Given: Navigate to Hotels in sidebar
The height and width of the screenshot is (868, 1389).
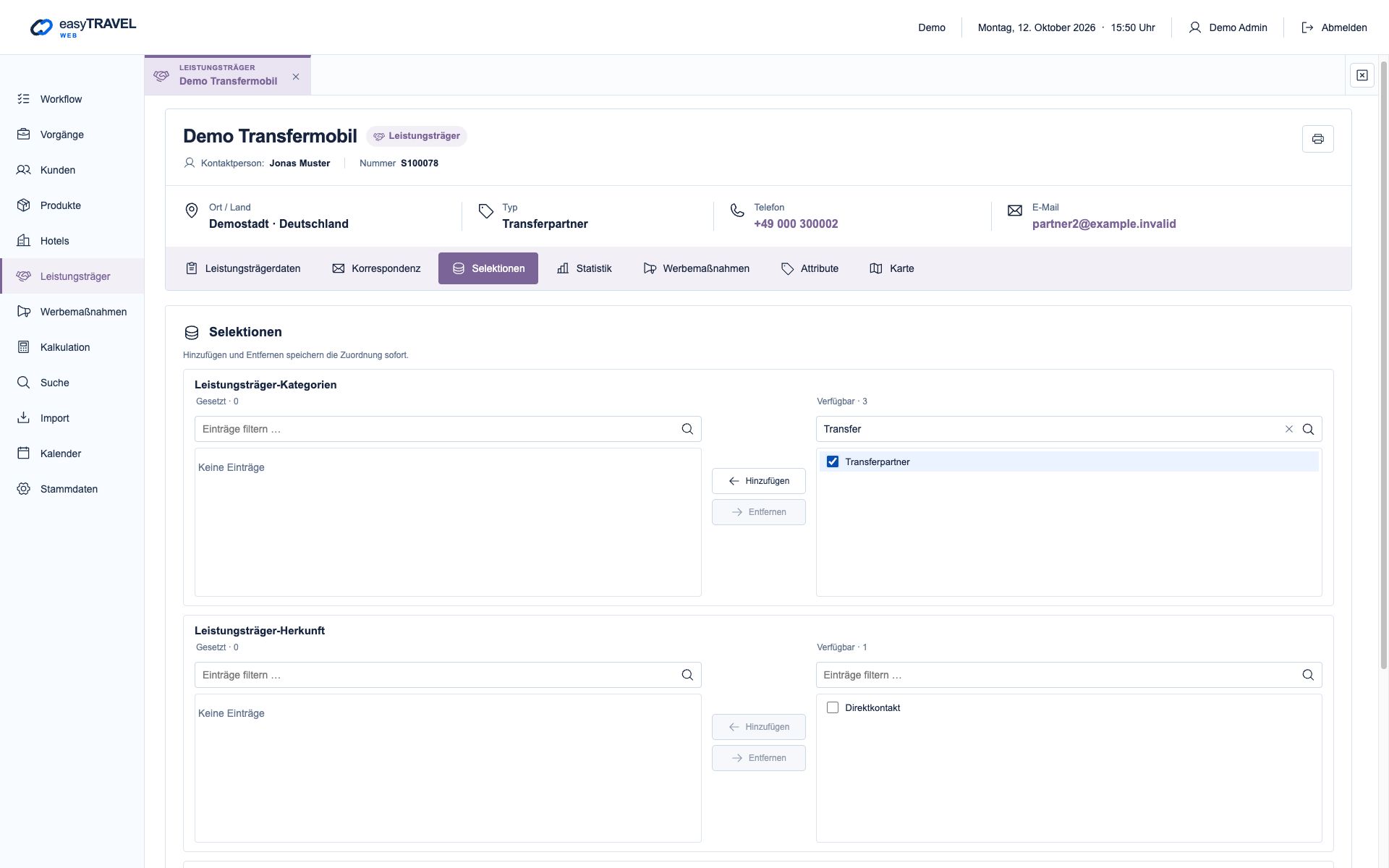Looking at the screenshot, I should click(72, 241).
